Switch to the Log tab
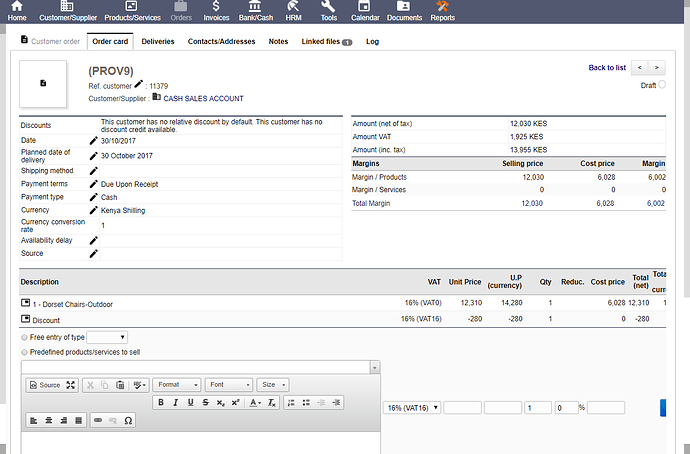The image size is (690, 454). click(x=372, y=41)
